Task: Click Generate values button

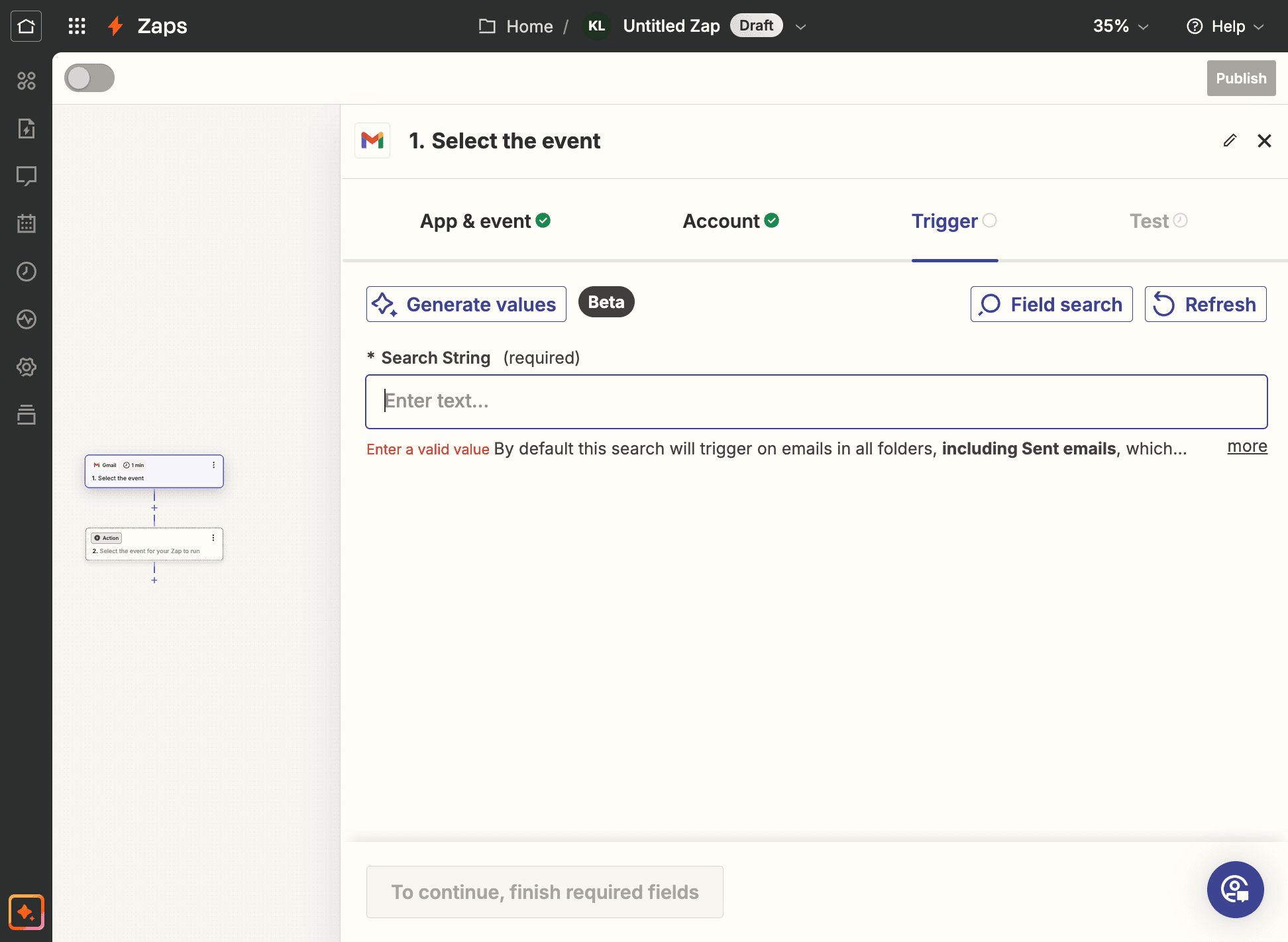Action: point(466,304)
